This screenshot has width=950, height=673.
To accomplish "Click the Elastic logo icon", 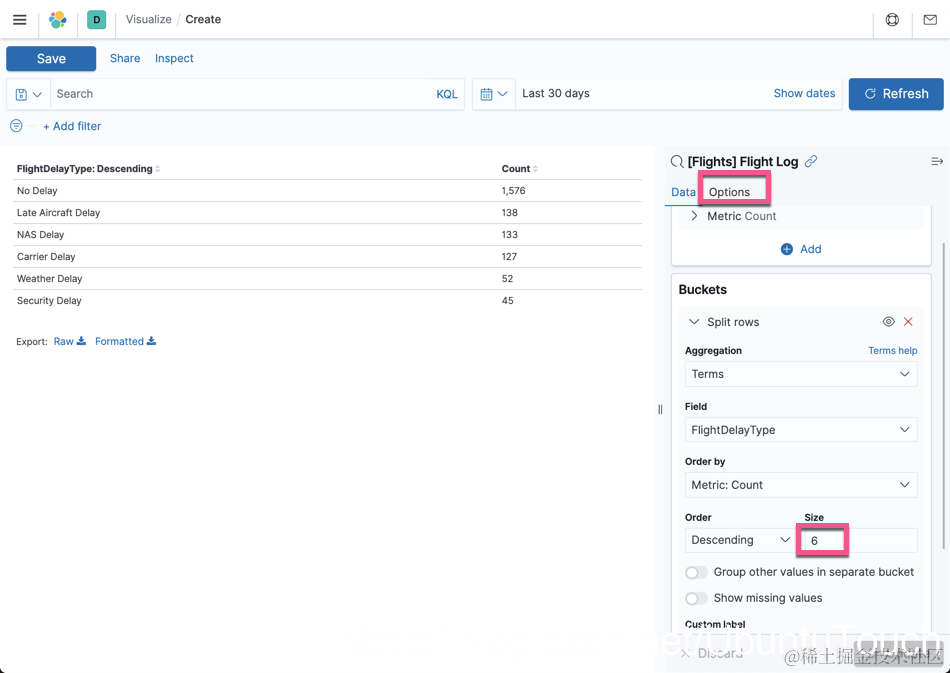I will coord(58,19).
